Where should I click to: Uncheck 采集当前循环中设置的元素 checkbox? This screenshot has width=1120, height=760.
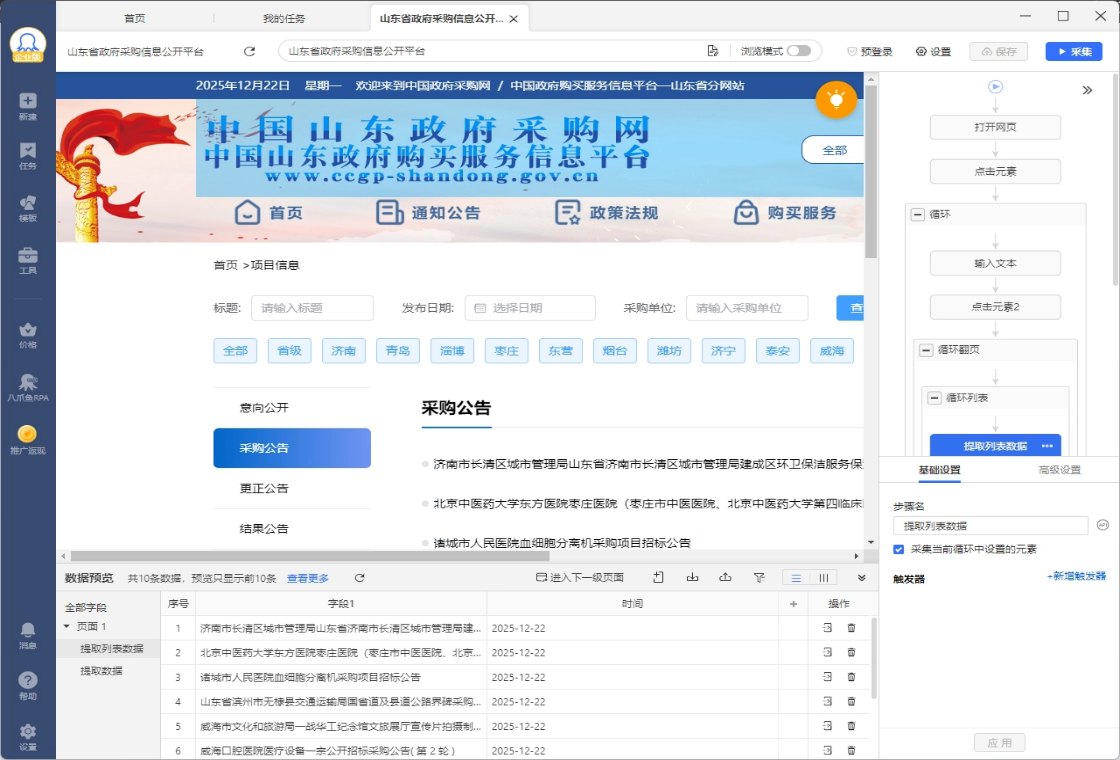tap(899, 549)
